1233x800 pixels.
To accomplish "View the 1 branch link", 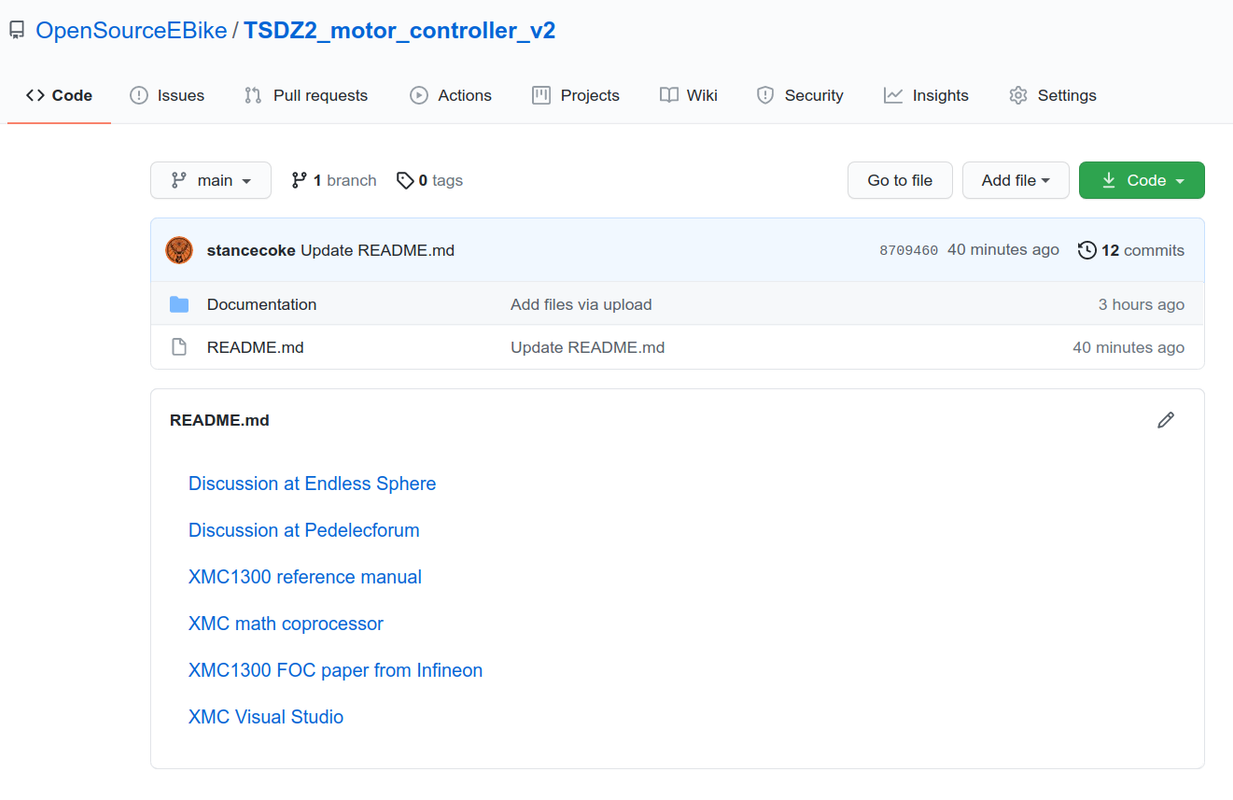I will 334,180.
